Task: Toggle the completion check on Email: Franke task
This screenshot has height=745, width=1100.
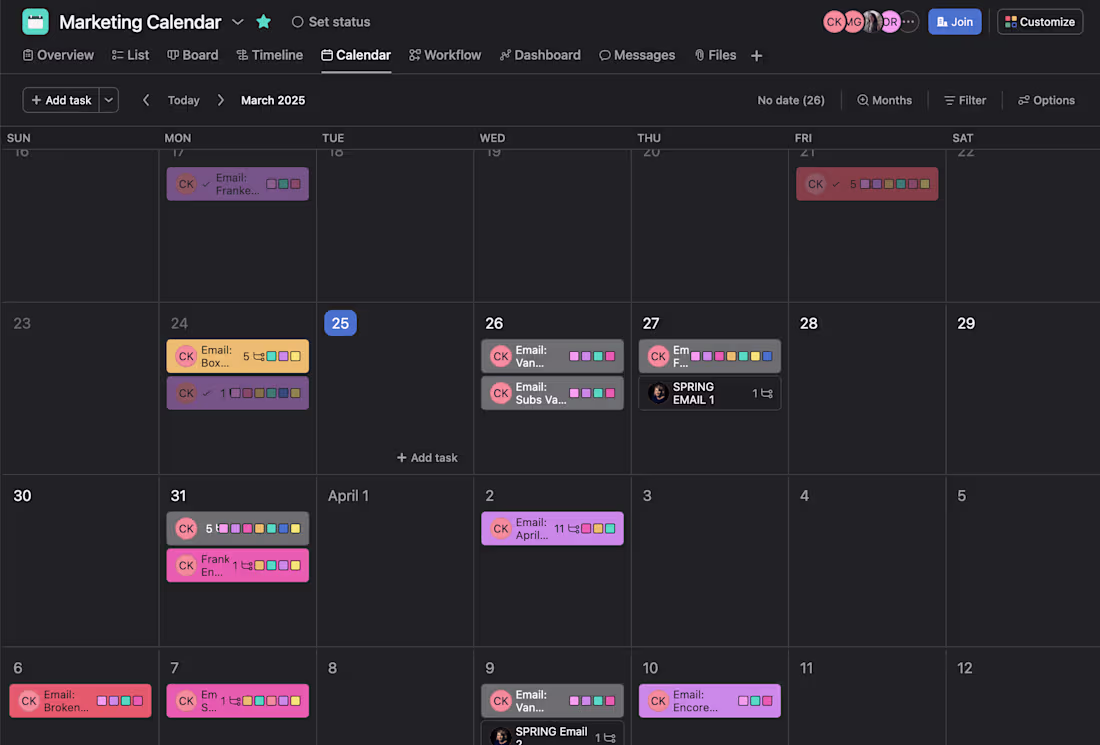Action: (x=206, y=184)
